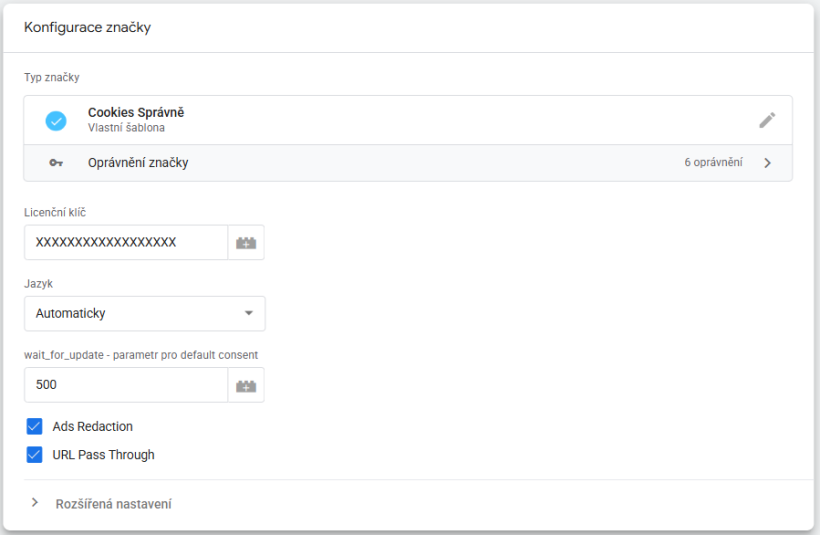
Task: Click the Rozšířená nastavení section title
Action: pos(113,504)
